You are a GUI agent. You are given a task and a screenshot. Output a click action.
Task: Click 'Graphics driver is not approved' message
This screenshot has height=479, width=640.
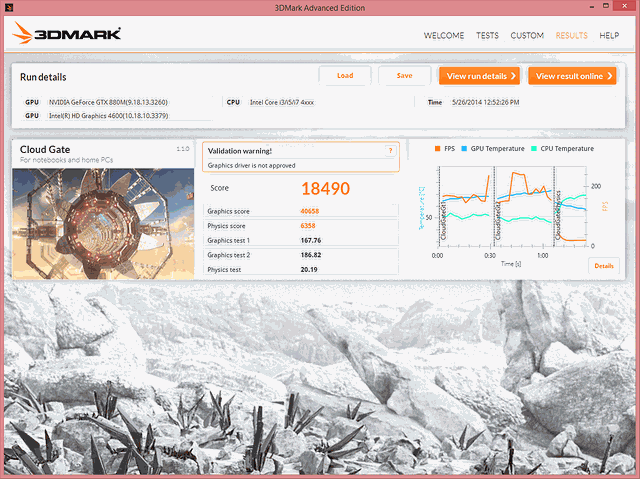251,165
